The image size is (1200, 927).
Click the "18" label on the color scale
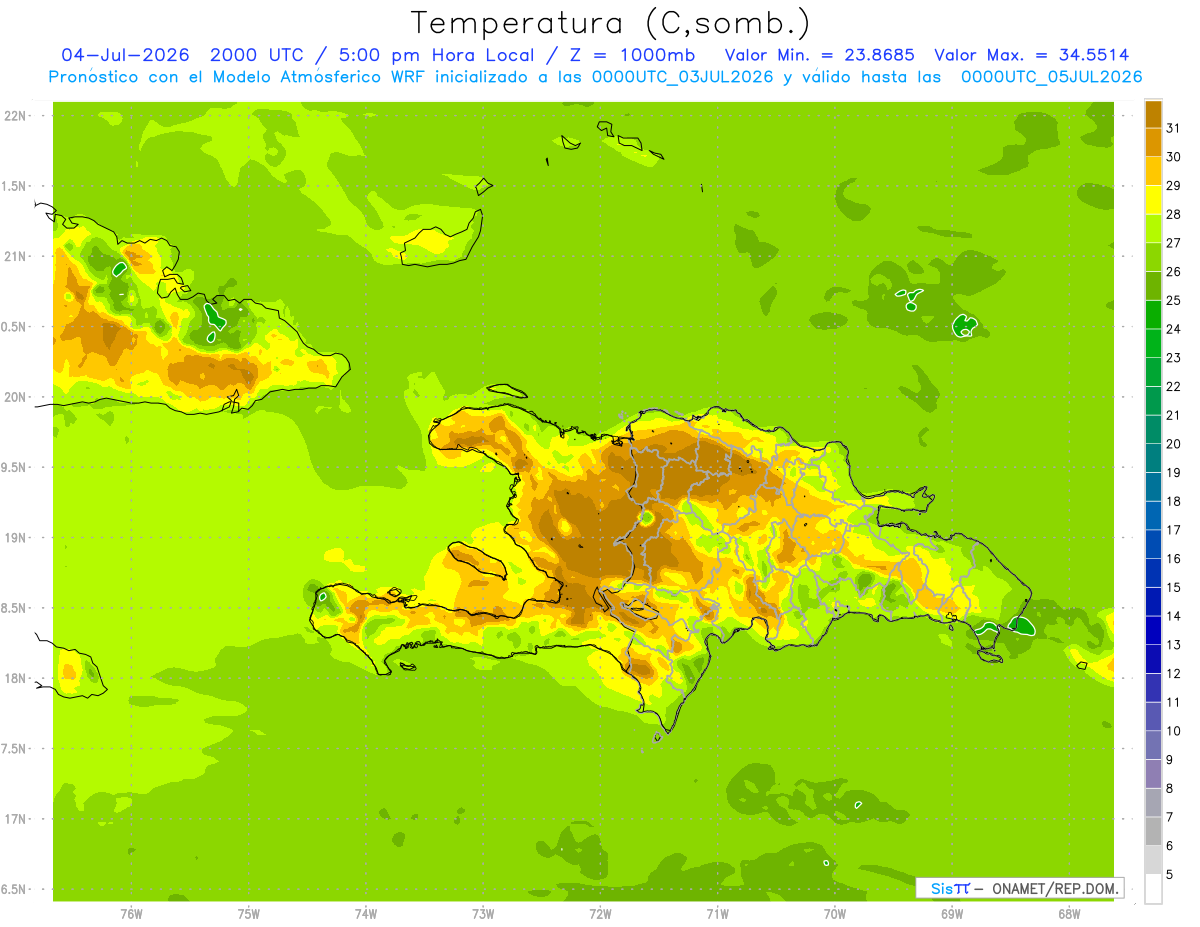tap(1173, 501)
